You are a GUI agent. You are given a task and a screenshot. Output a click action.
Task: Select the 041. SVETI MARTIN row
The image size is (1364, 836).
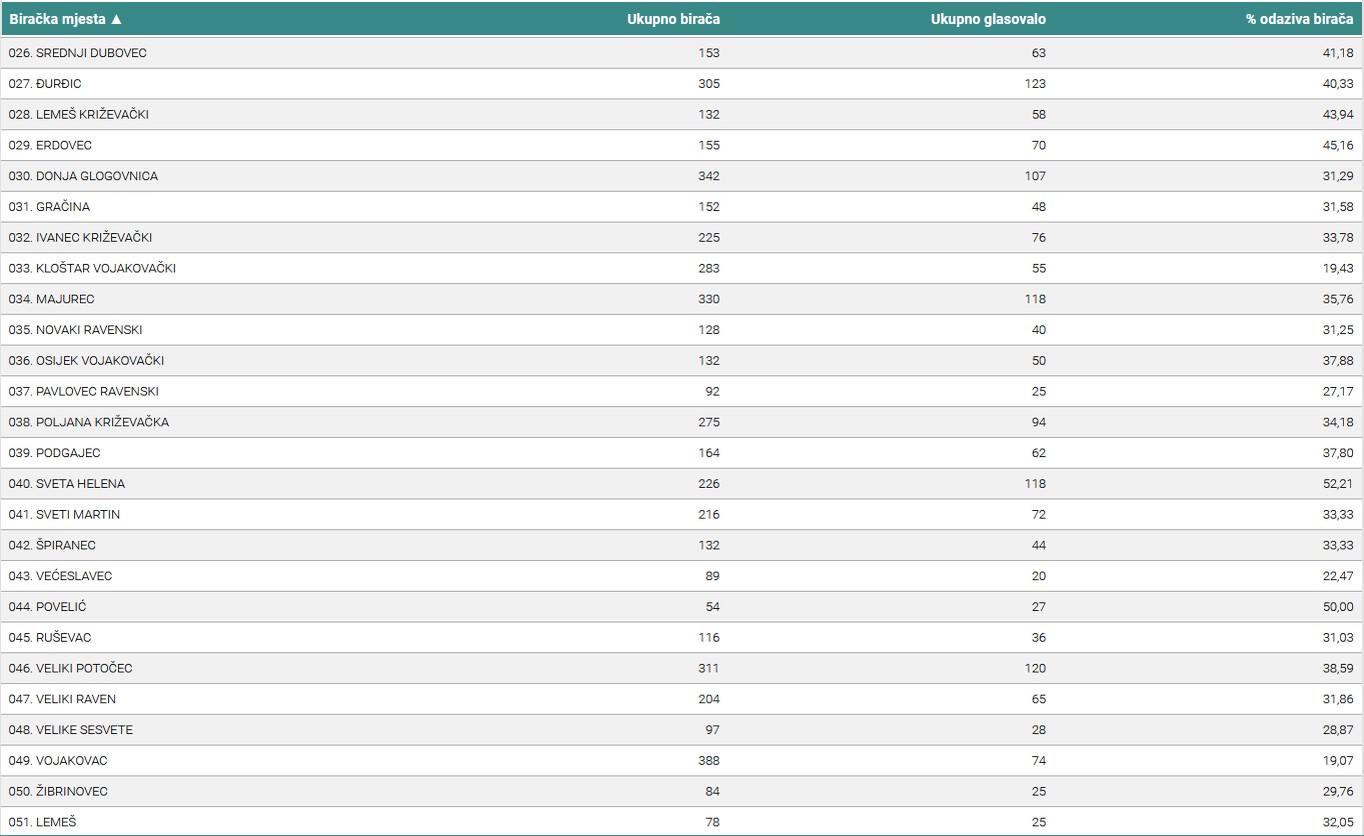point(63,514)
